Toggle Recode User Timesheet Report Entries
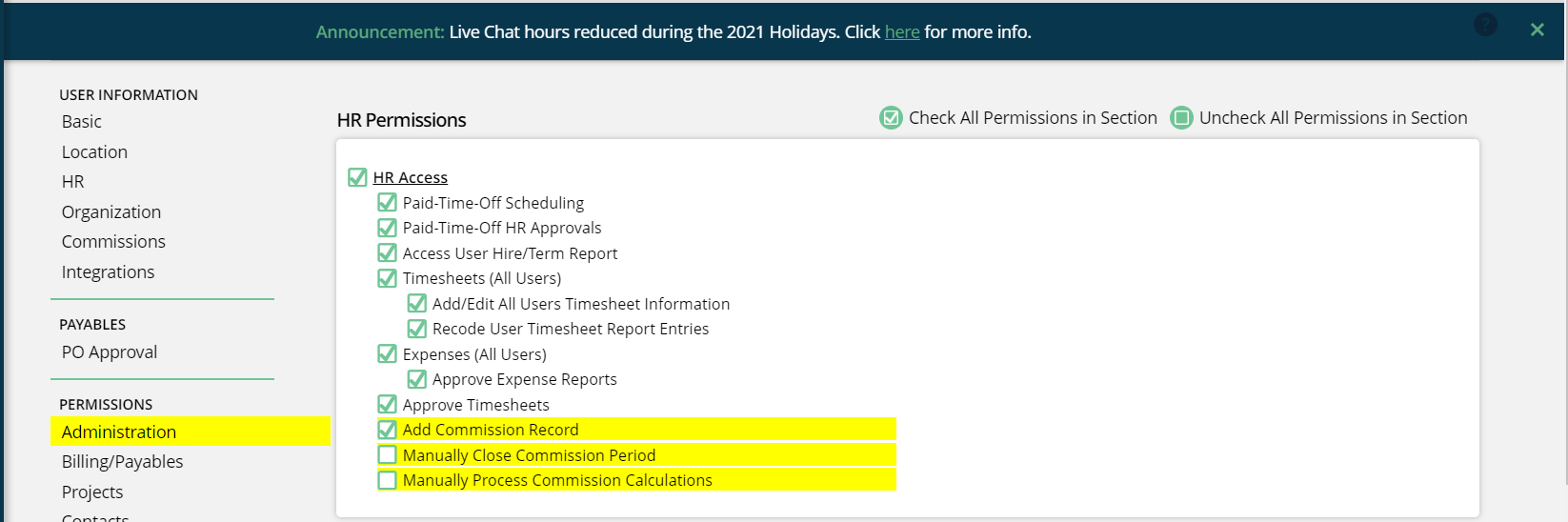Screen dimensions: 1568x522 pyautogui.click(x=416, y=329)
